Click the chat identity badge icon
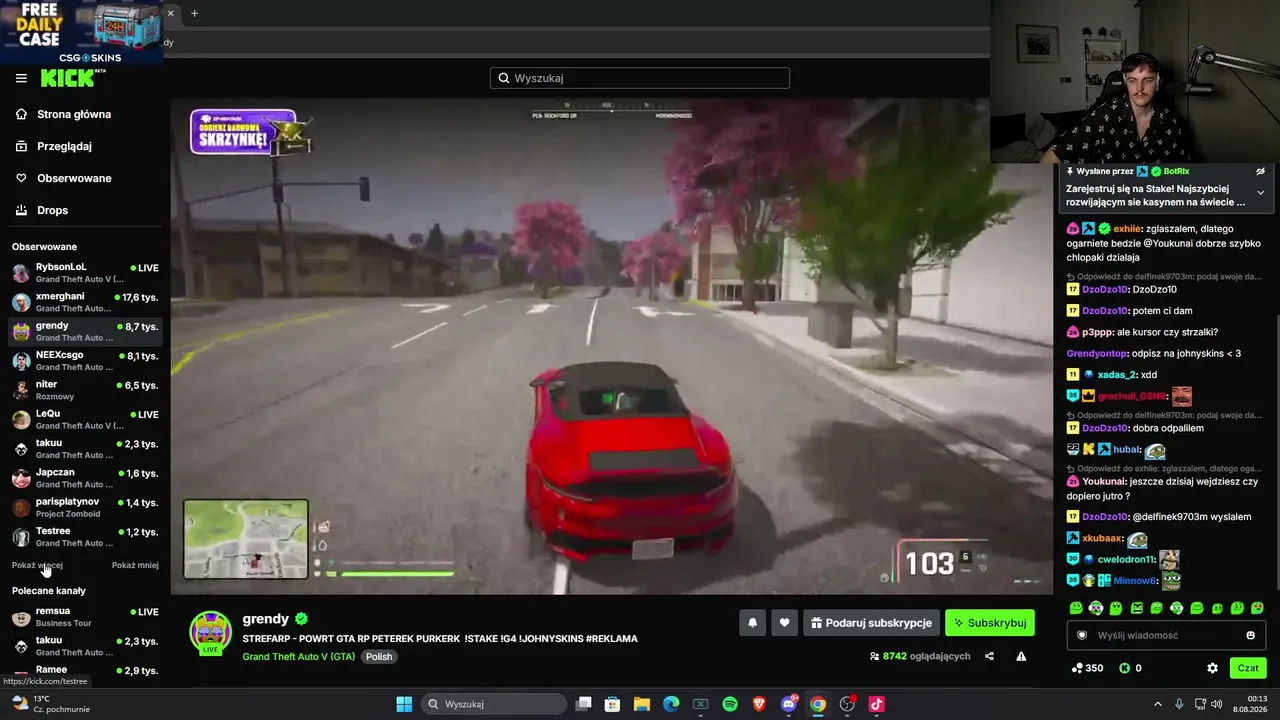Image resolution: width=1280 pixels, height=720 pixels. 1081,635
